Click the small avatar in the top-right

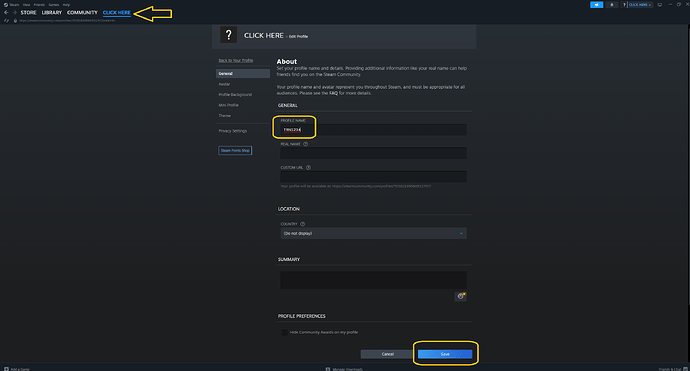pyautogui.click(x=624, y=4)
